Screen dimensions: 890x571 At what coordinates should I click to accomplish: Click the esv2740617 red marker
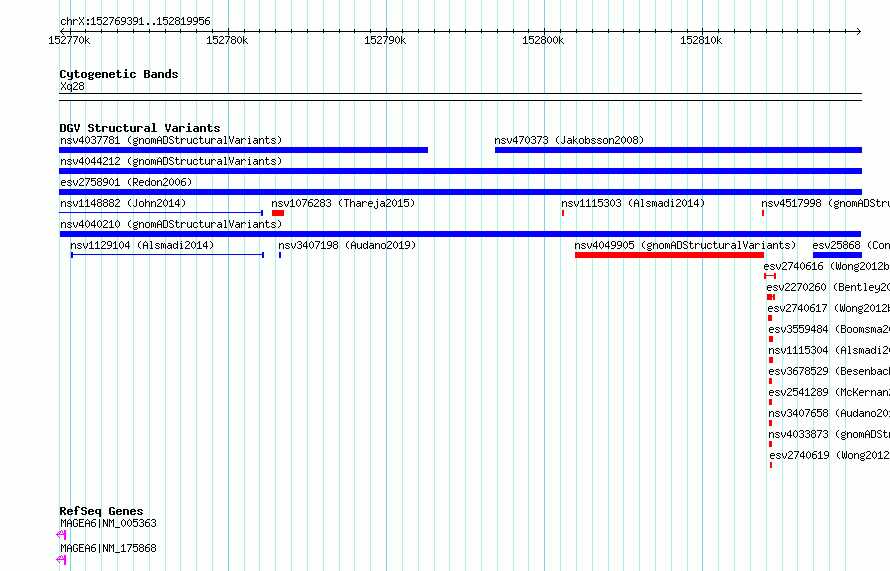point(770,318)
